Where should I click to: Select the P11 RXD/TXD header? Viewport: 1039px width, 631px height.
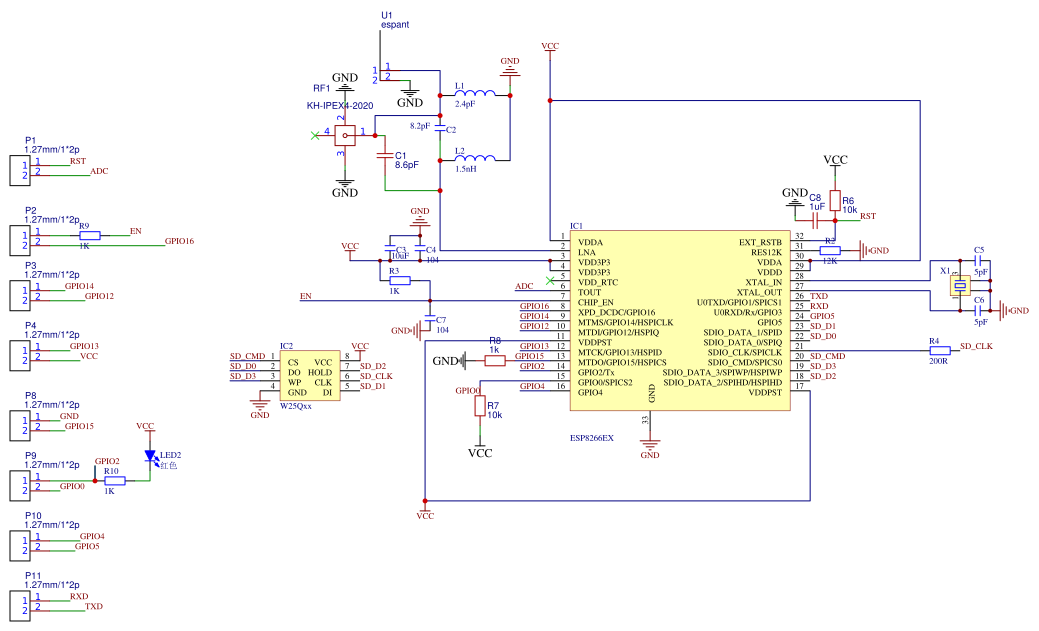[19, 606]
